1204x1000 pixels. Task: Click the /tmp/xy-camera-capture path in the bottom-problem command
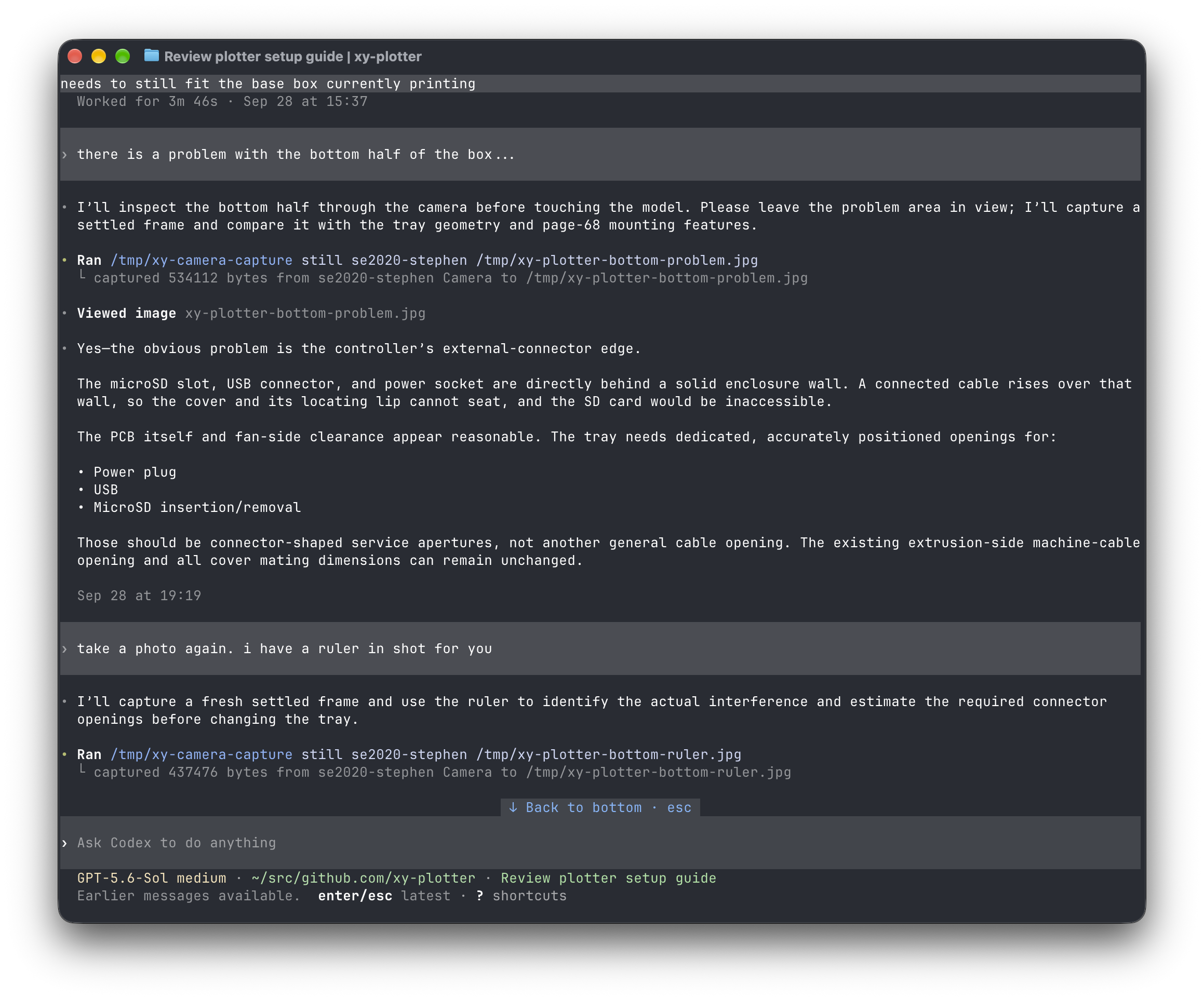(201, 260)
